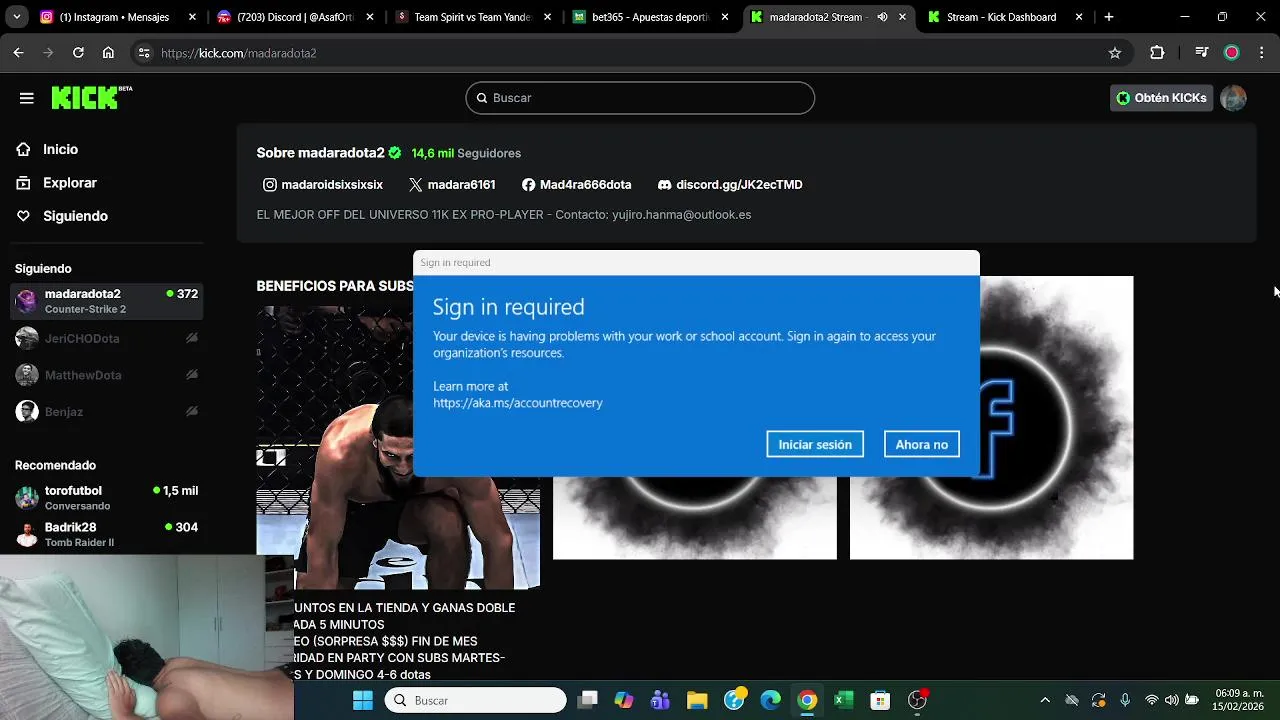Go to the browser home page
This screenshot has height=720, width=1280.
(x=108, y=53)
